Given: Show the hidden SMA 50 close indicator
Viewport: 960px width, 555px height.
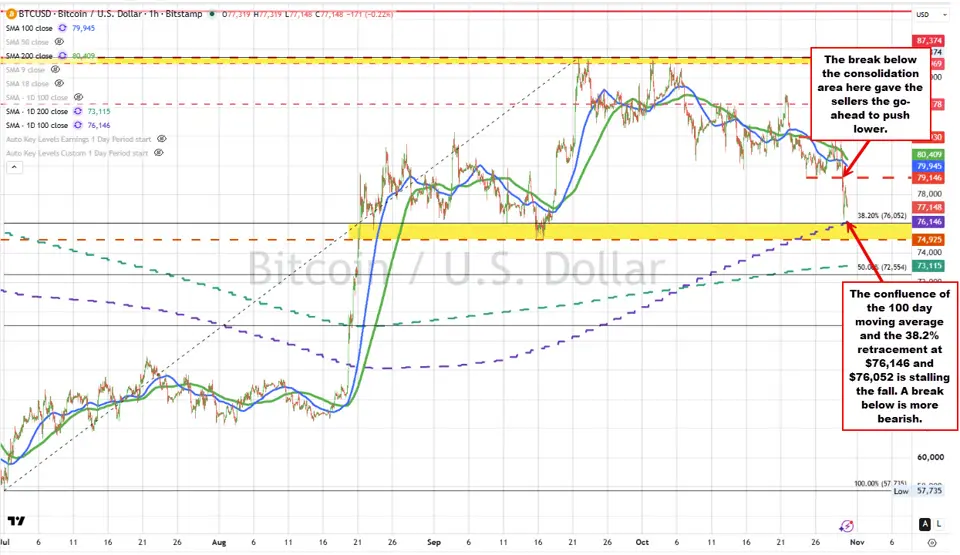Looking at the screenshot, I should (59, 42).
